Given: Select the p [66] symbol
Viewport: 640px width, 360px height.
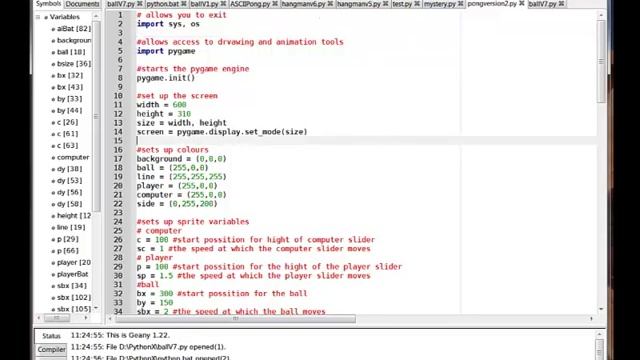Looking at the screenshot, I should click(x=68, y=251).
